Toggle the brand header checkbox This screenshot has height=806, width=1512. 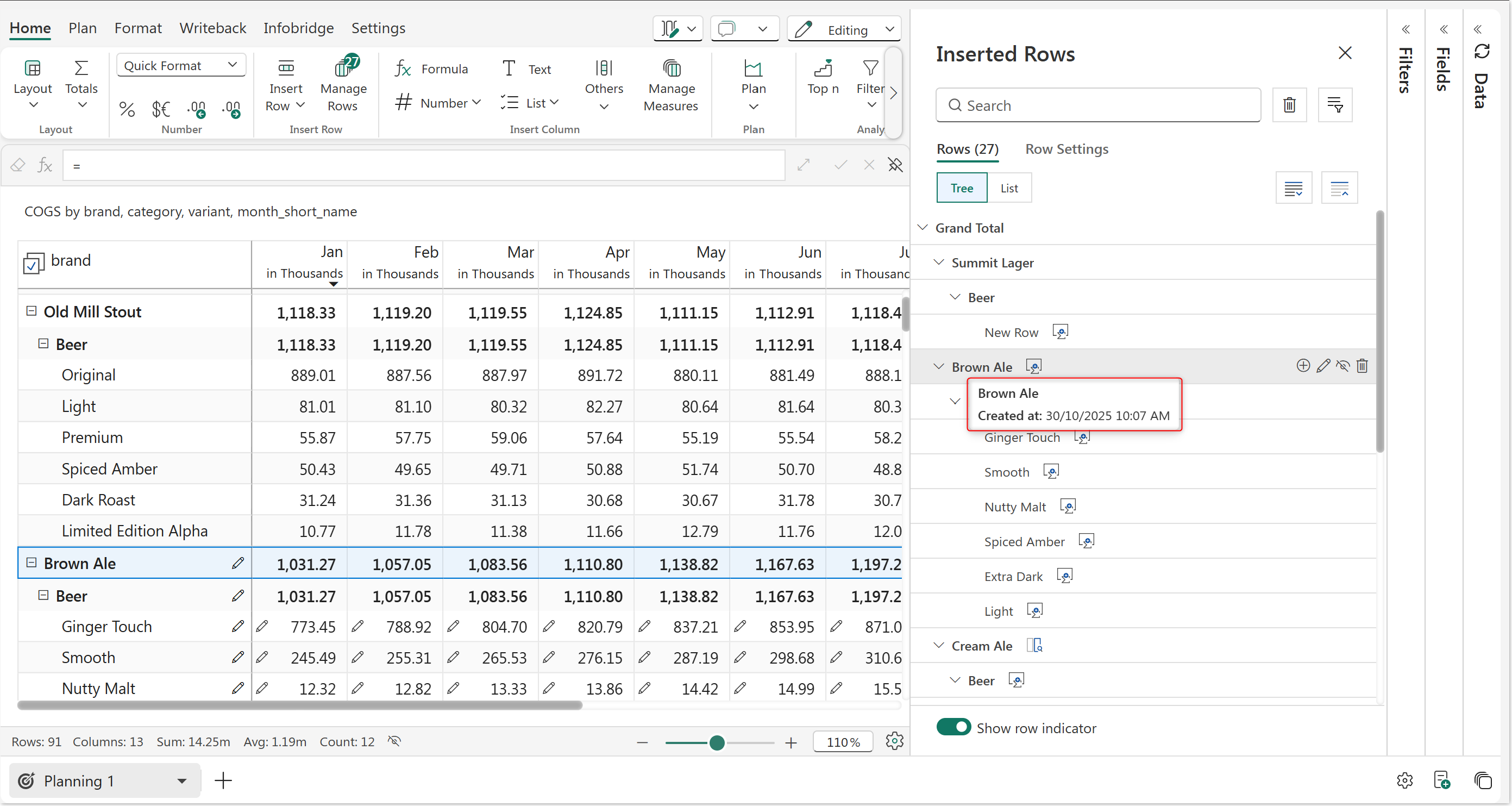click(x=33, y=264)
